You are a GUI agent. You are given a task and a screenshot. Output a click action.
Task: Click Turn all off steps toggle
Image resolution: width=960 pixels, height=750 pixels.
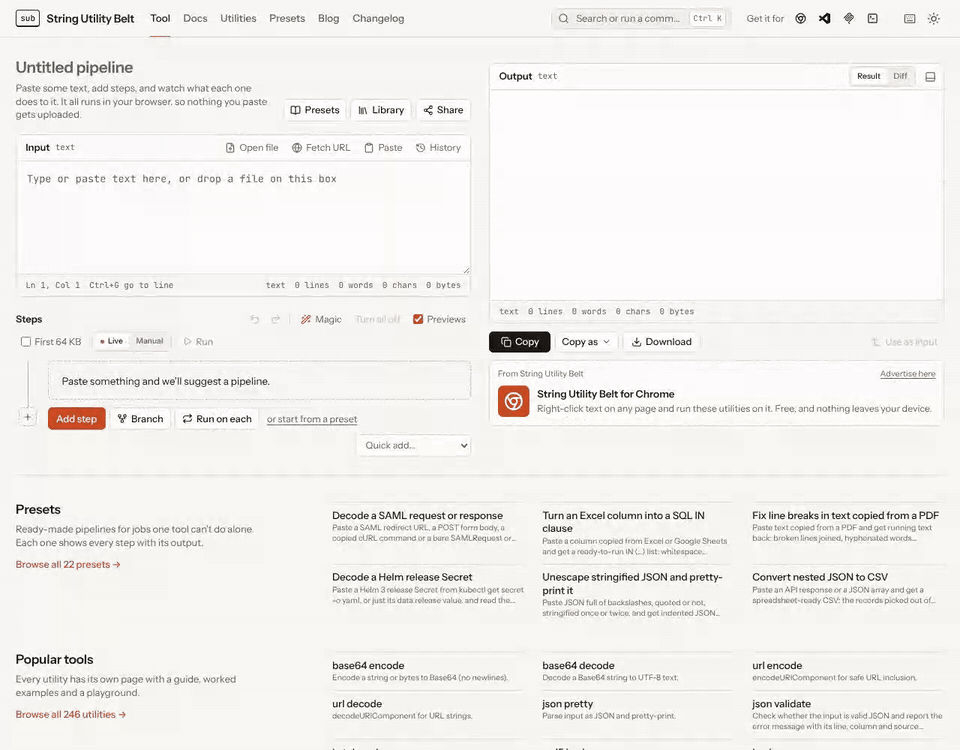point(377,319)
